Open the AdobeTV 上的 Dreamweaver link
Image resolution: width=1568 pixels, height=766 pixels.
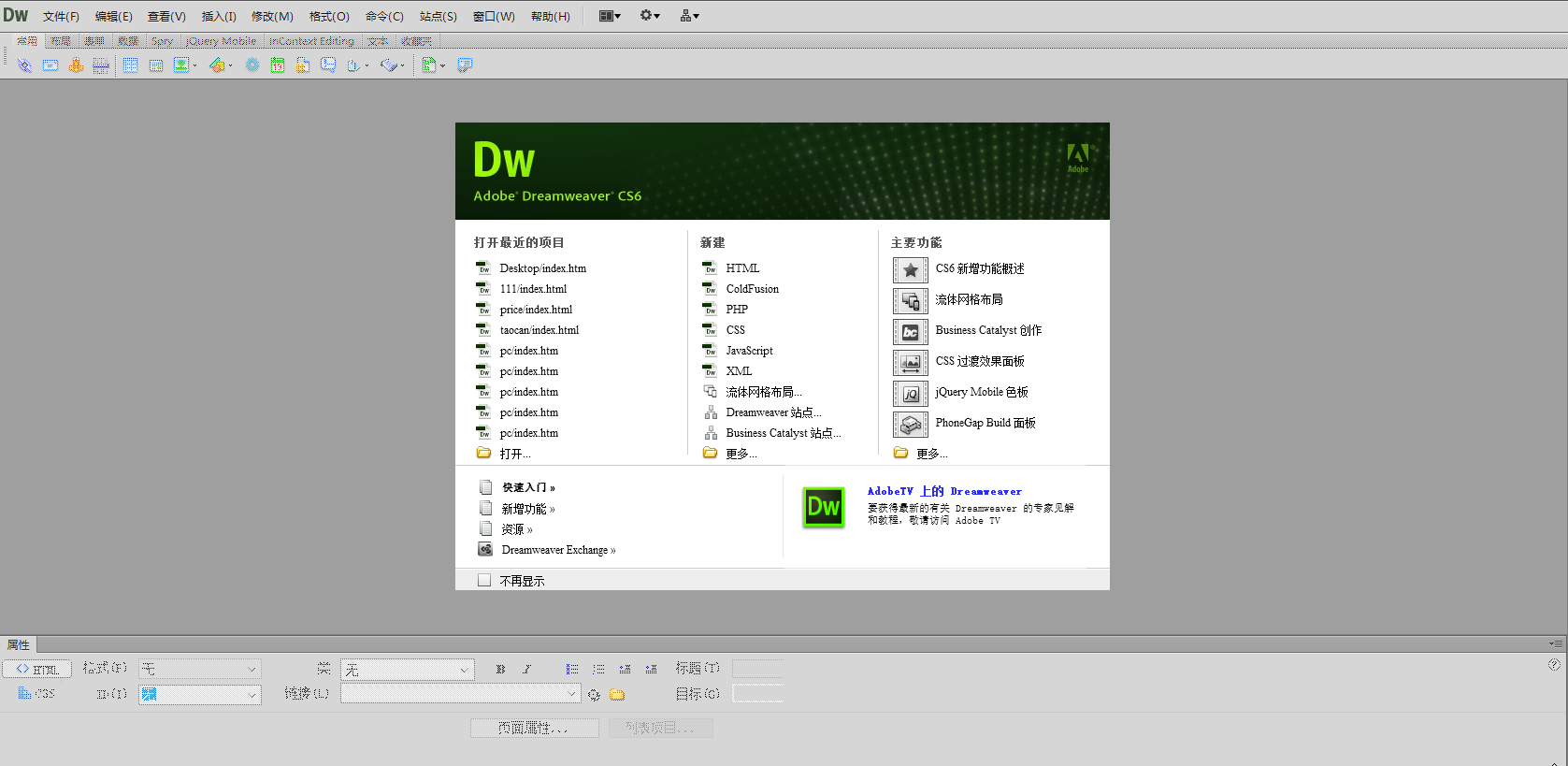point(944,491)
